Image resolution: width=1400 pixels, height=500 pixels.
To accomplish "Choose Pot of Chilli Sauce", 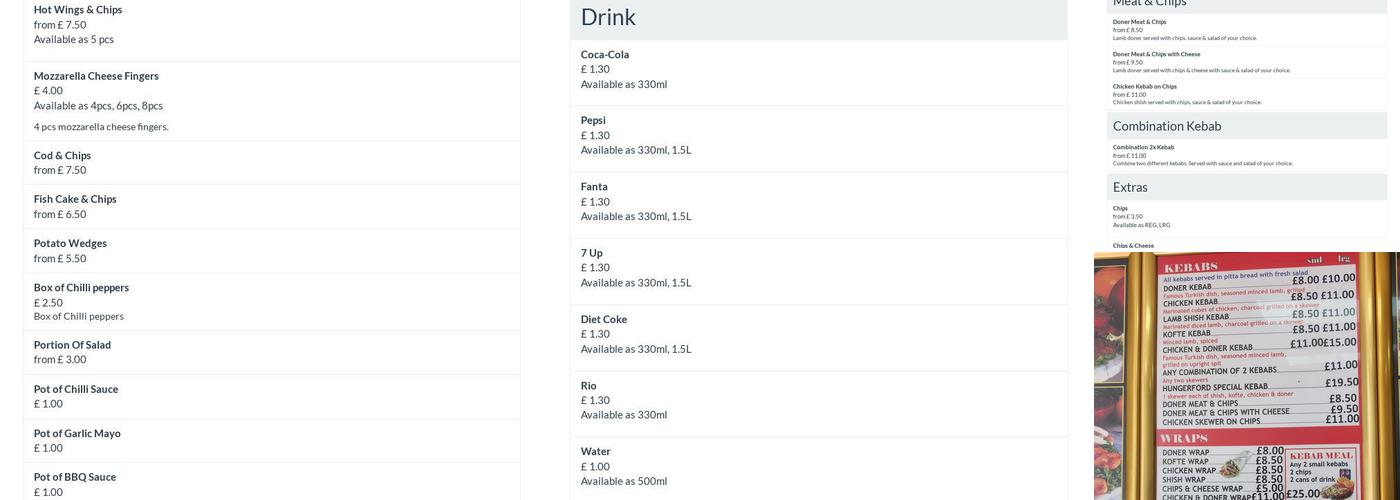I will pyautogui.click(x=76, y=389).
